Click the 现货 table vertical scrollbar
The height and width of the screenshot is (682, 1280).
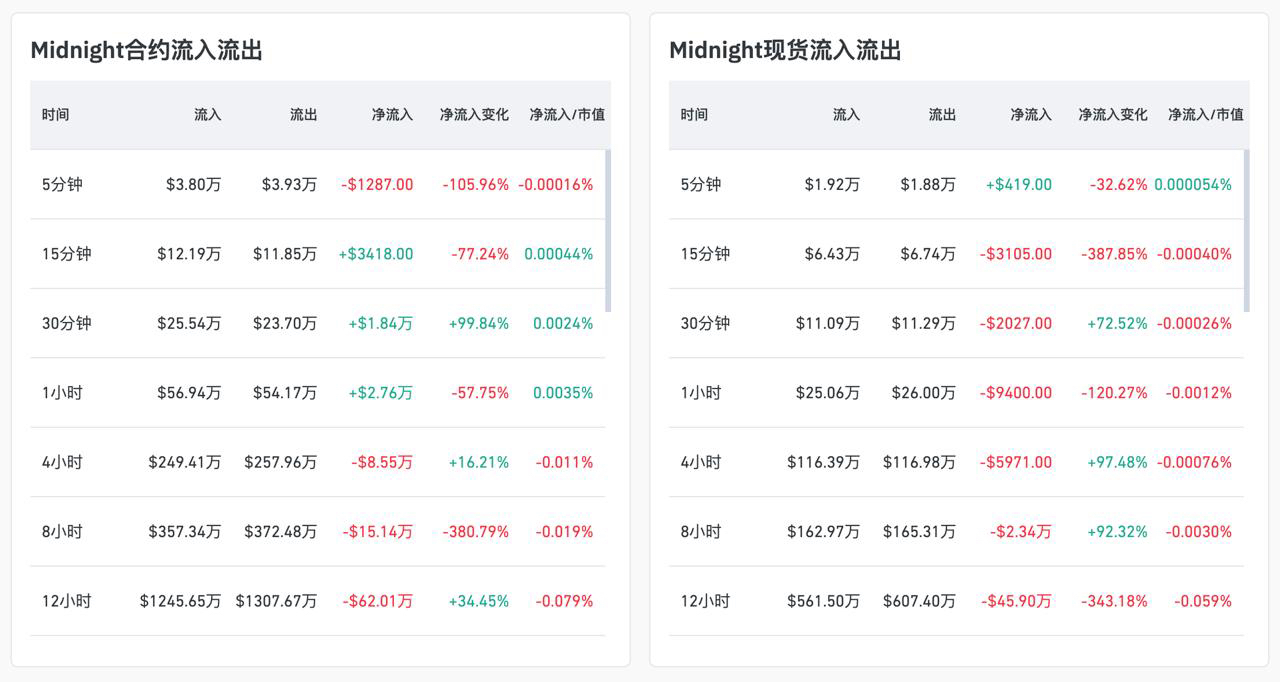tap(1246, 230)
